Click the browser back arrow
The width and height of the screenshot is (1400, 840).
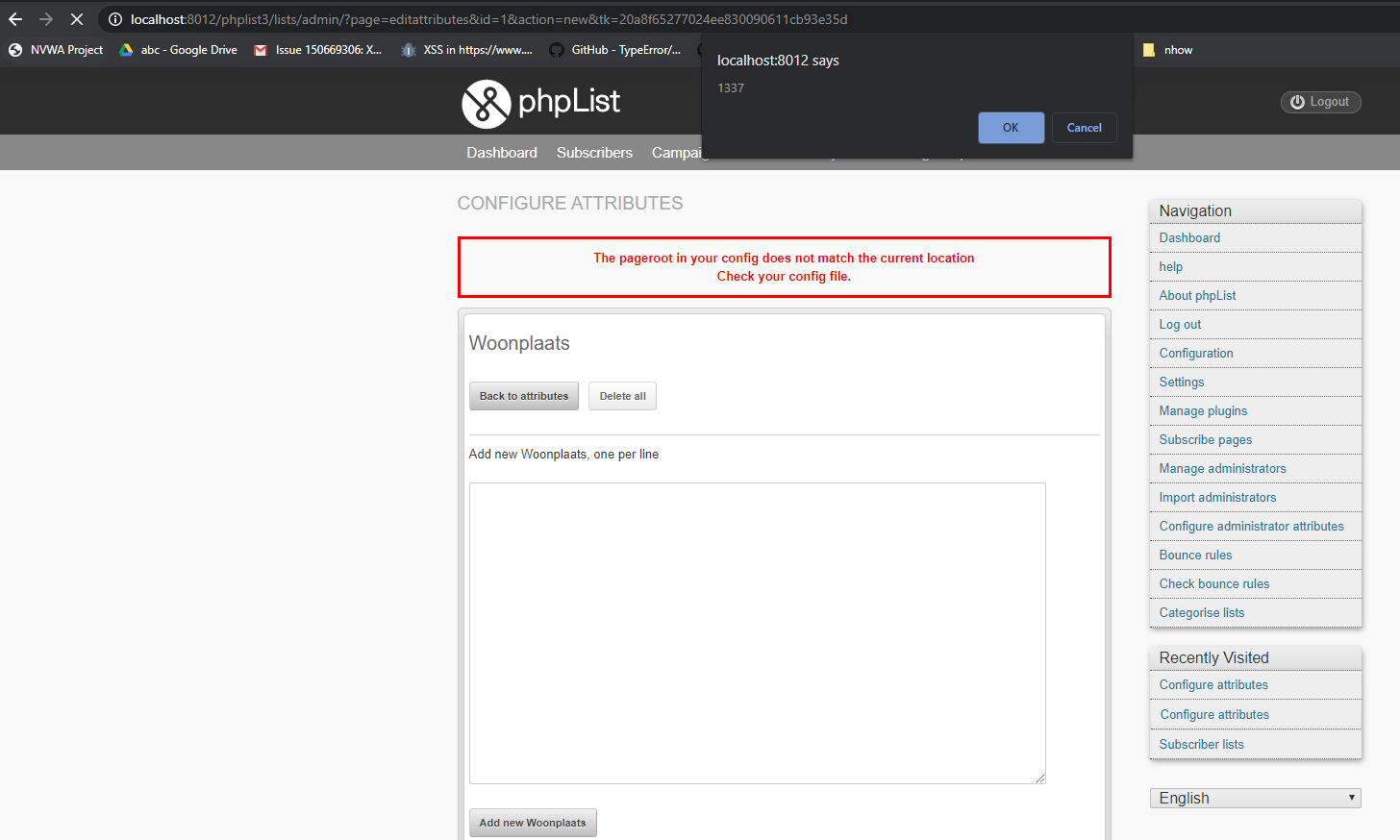[14, 18]
